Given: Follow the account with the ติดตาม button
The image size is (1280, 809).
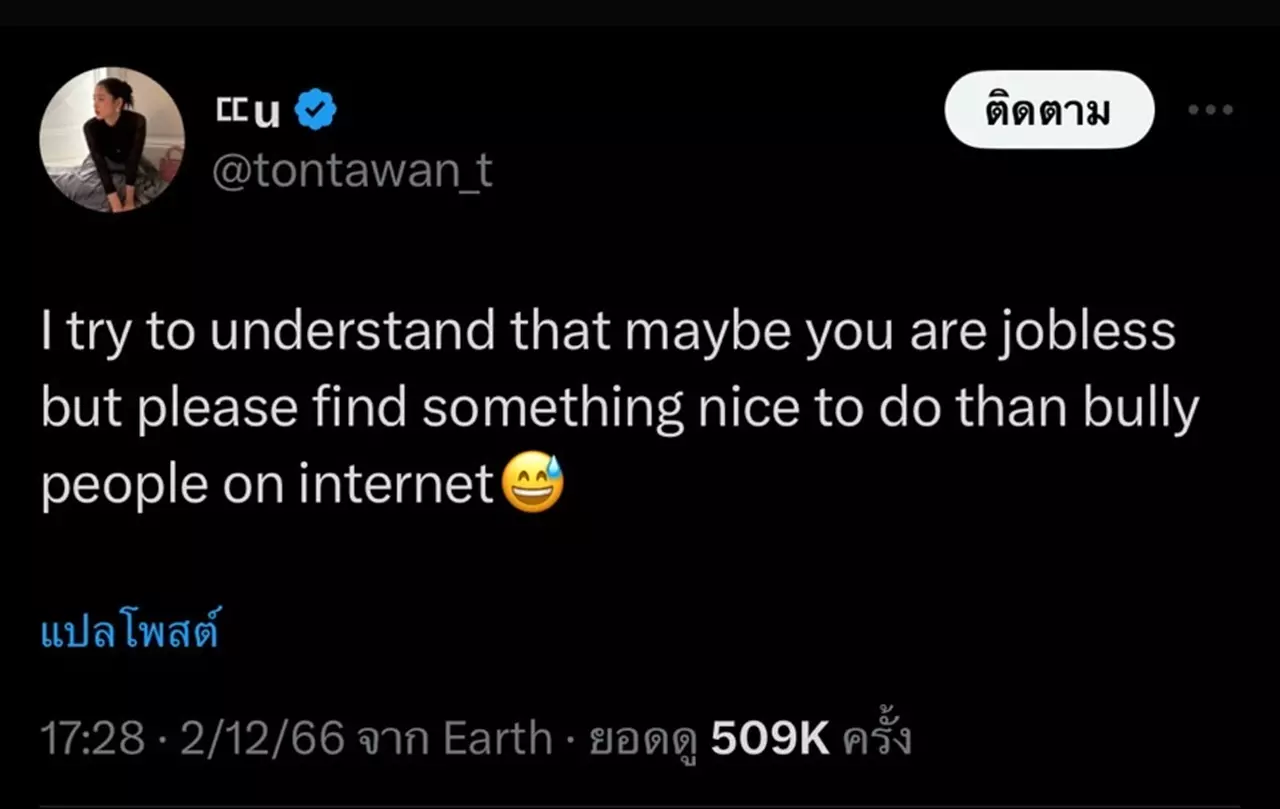Looking at the screenshot, I should coord(1049,110).
